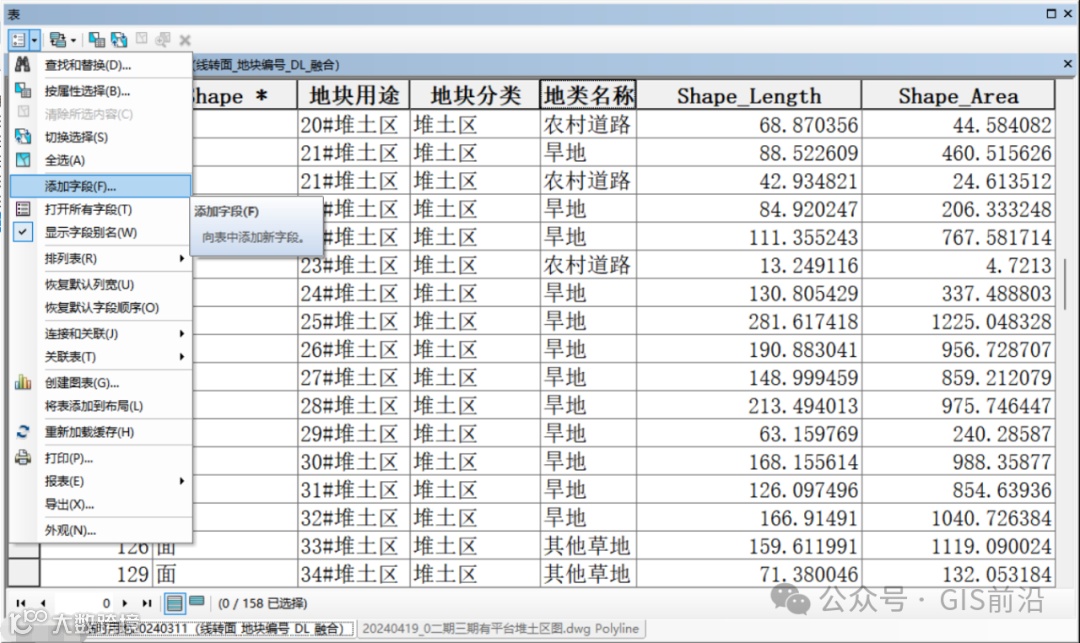Viewport: 1080px width, 643px height.
Task: Close the inner table tab with X
Action: coord(1068,64)
